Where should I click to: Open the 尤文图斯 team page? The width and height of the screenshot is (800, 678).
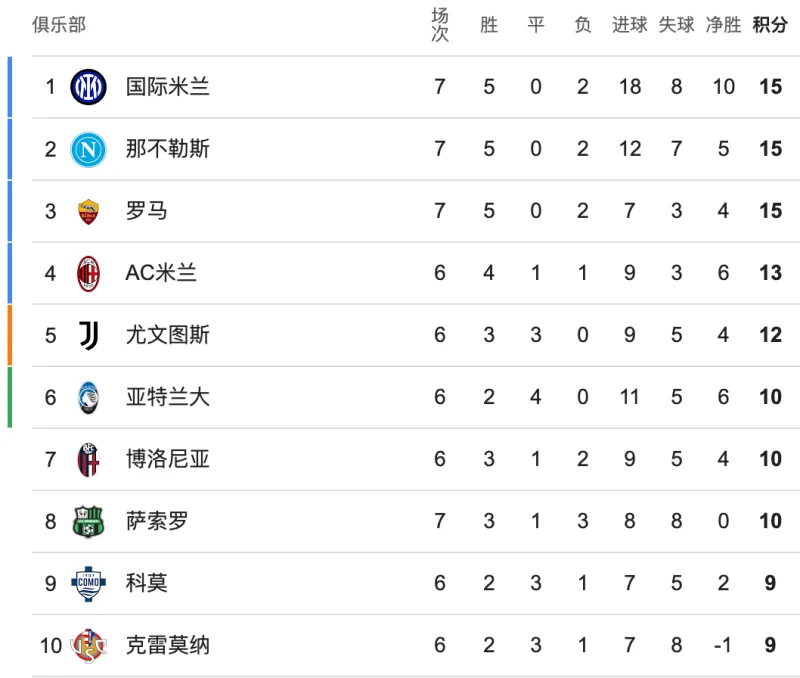tap(167, 335)
